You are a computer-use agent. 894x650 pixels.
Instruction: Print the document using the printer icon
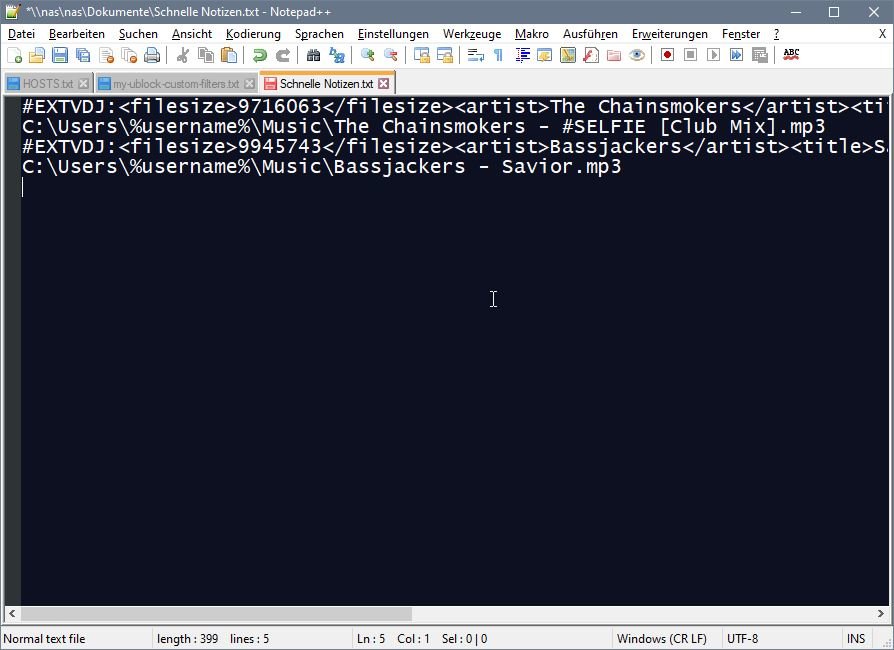click(152, 55)
